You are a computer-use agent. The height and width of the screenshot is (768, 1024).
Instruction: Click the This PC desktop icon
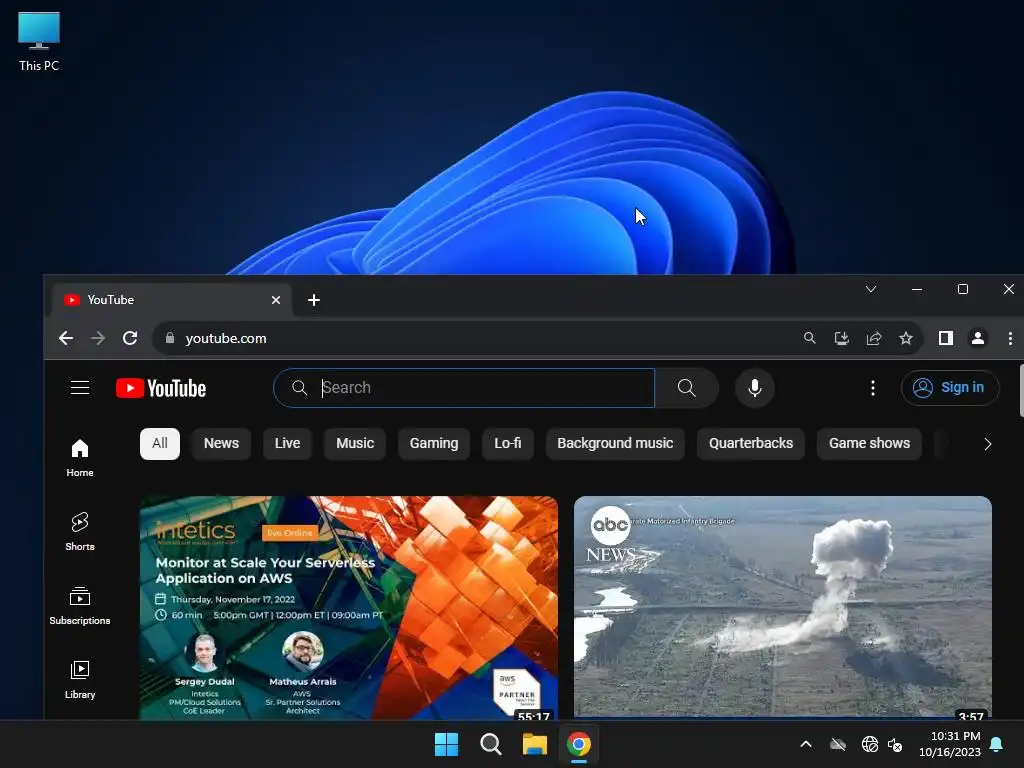tap(39, 41)
